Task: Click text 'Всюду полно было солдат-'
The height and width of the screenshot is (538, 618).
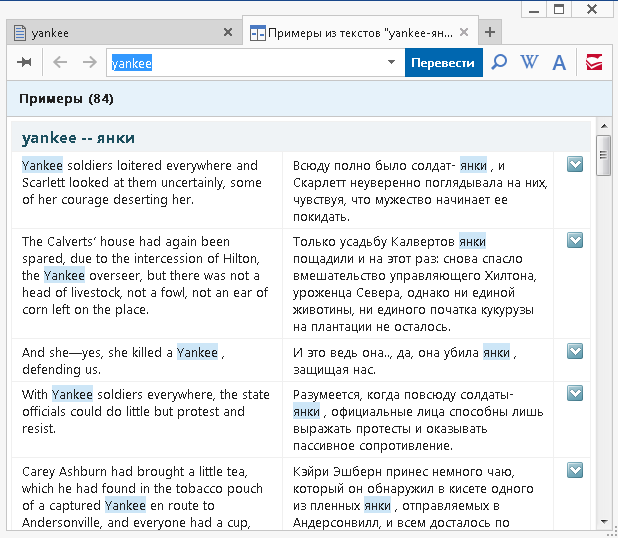Action: coord(374,166)
